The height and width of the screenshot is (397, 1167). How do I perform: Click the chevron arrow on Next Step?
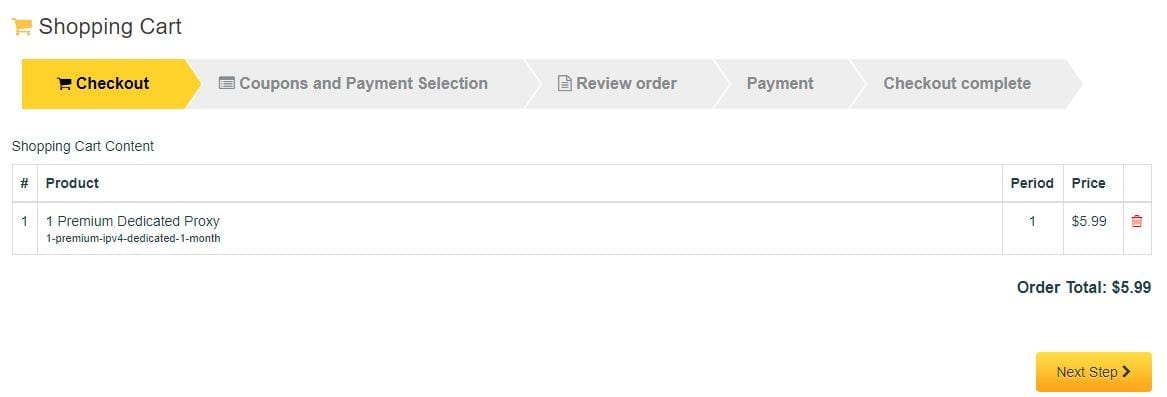click(x=1126, y=372)
